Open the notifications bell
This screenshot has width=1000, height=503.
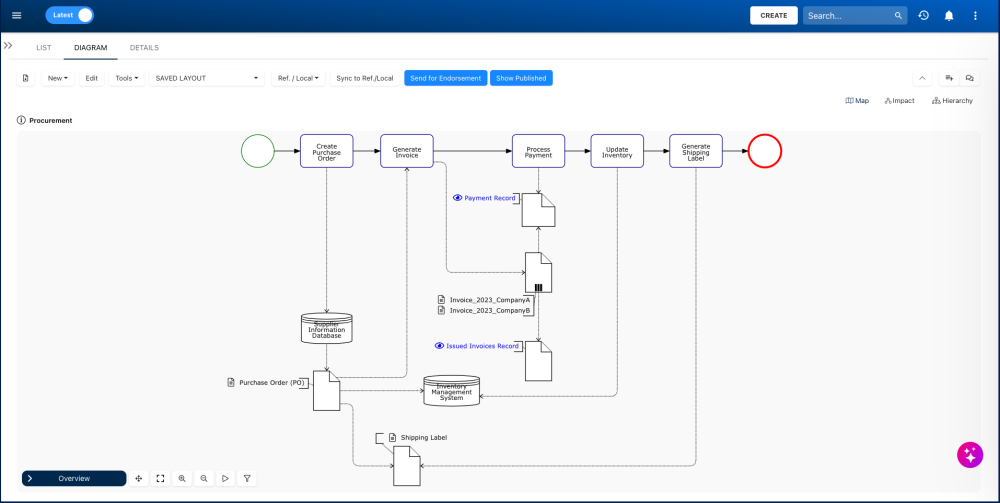coord(949,15)
